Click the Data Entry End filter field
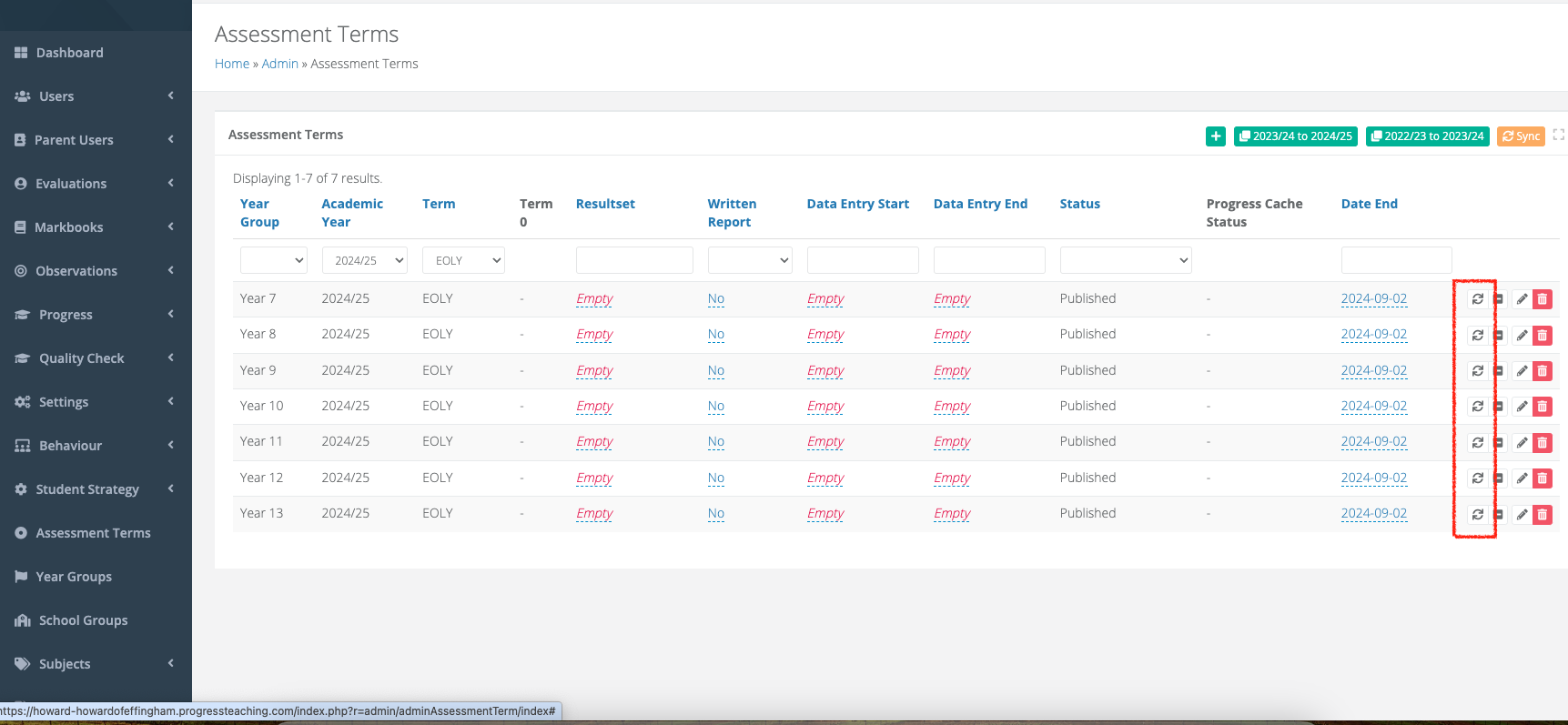 coord(989,260)
